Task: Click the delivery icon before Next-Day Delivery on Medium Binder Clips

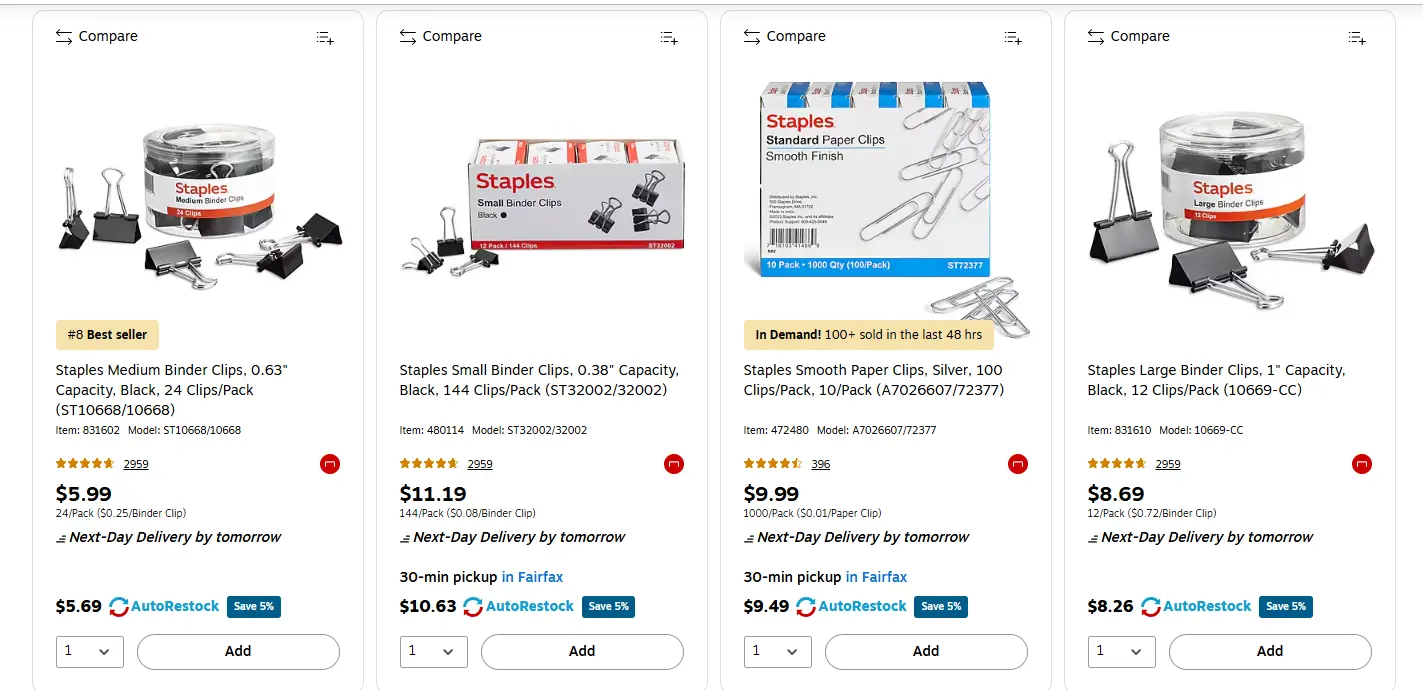Action: (x=61, y=537)
